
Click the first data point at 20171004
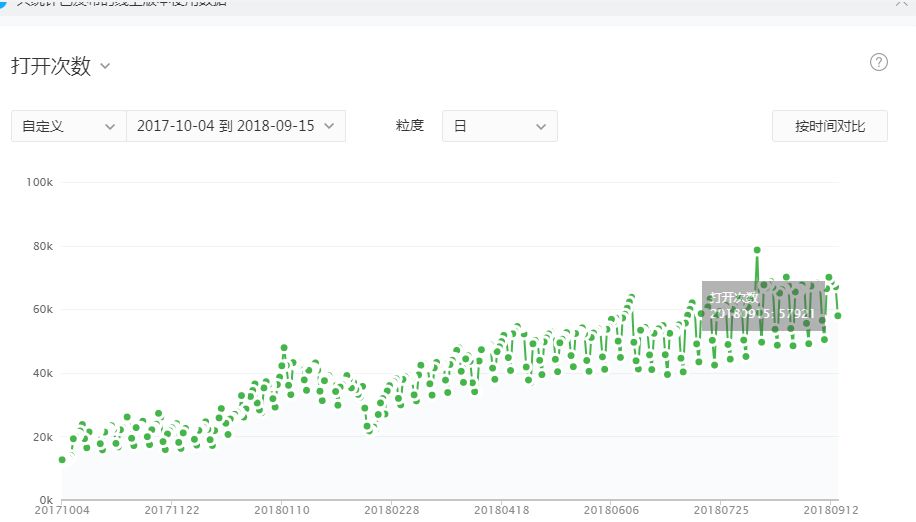click(63, 460)
